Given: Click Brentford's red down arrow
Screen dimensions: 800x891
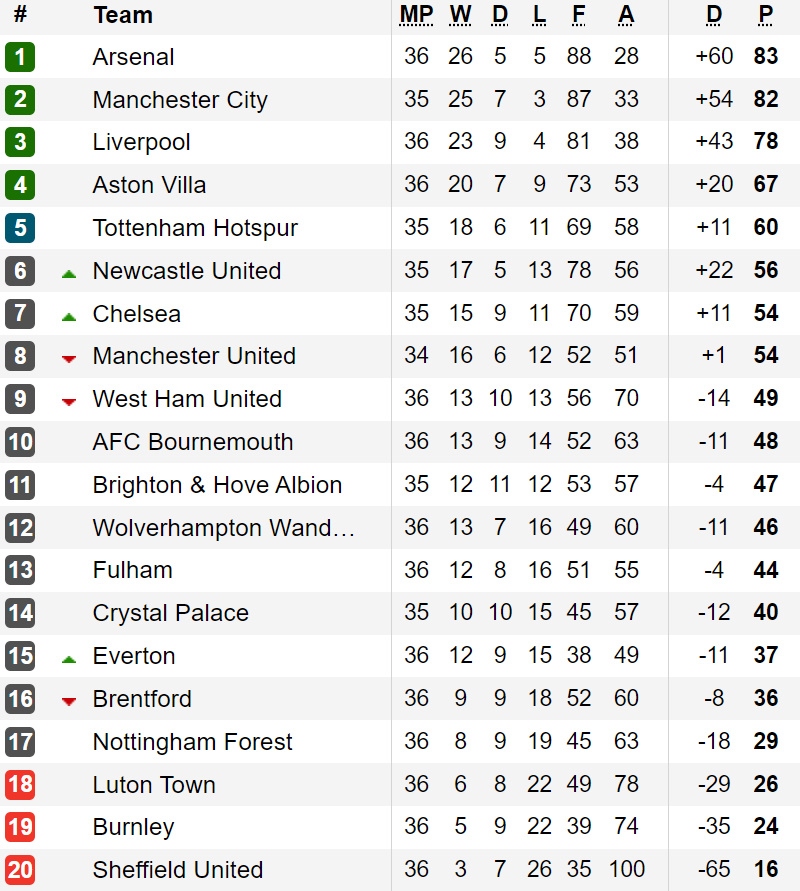Looking at the screenshot, I should point(69,702).
